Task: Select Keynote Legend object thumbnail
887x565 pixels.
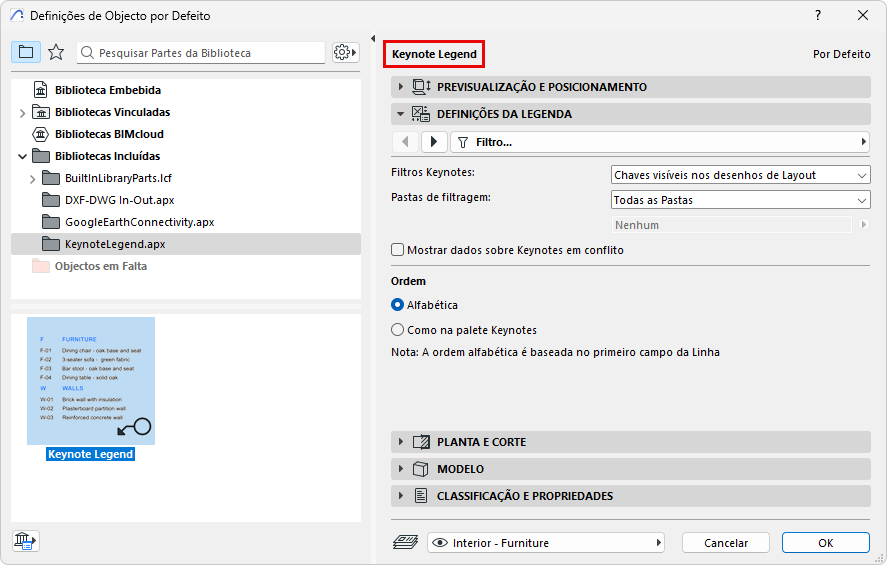Action: (x=91, y=381)
